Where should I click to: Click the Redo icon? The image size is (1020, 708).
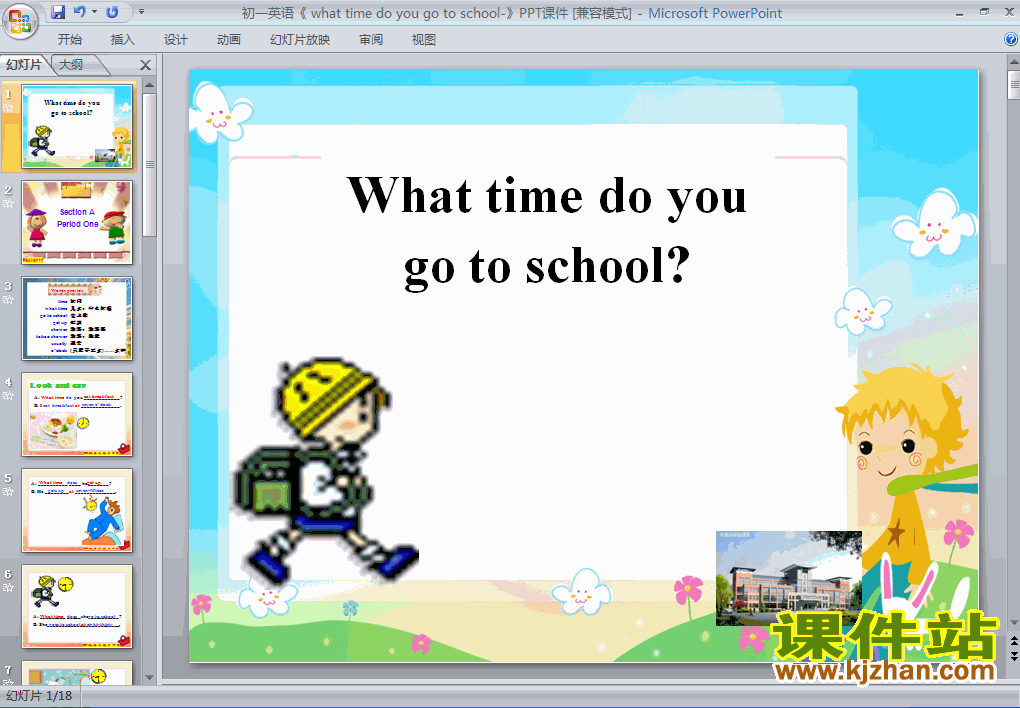[x=113, y=12]
